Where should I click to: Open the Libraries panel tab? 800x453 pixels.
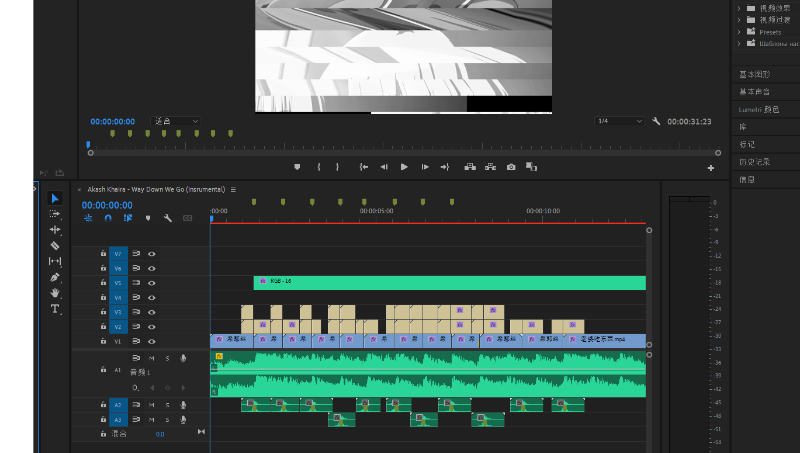pos(743,127)
